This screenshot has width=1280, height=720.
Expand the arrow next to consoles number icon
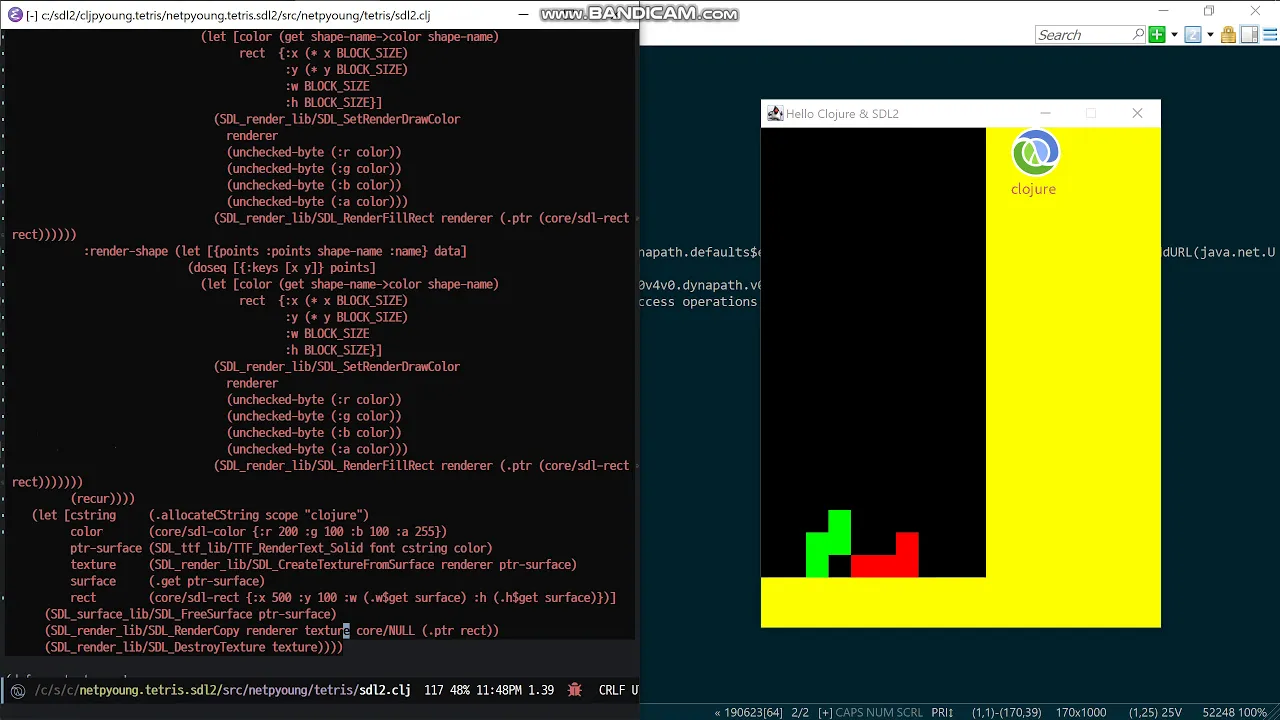coord(1210,35)
